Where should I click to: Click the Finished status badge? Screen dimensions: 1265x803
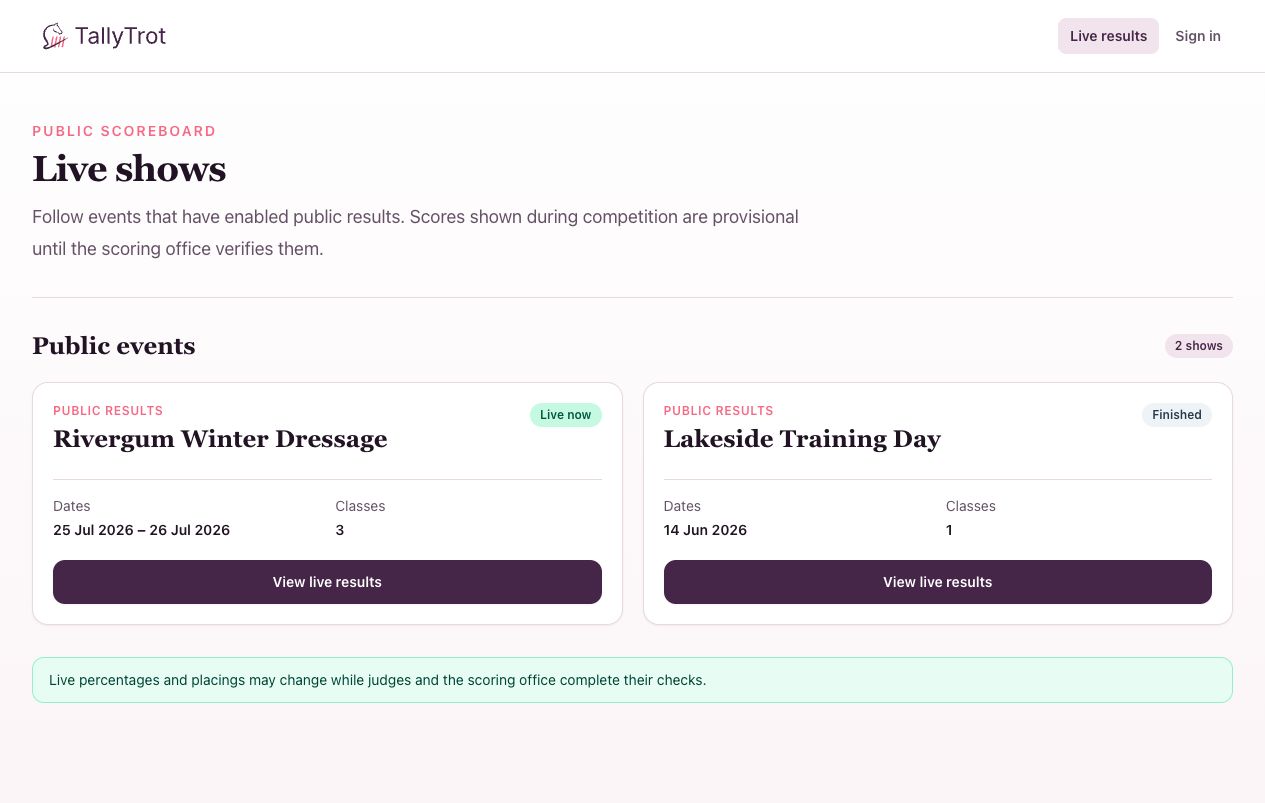tap(1176, 415)
